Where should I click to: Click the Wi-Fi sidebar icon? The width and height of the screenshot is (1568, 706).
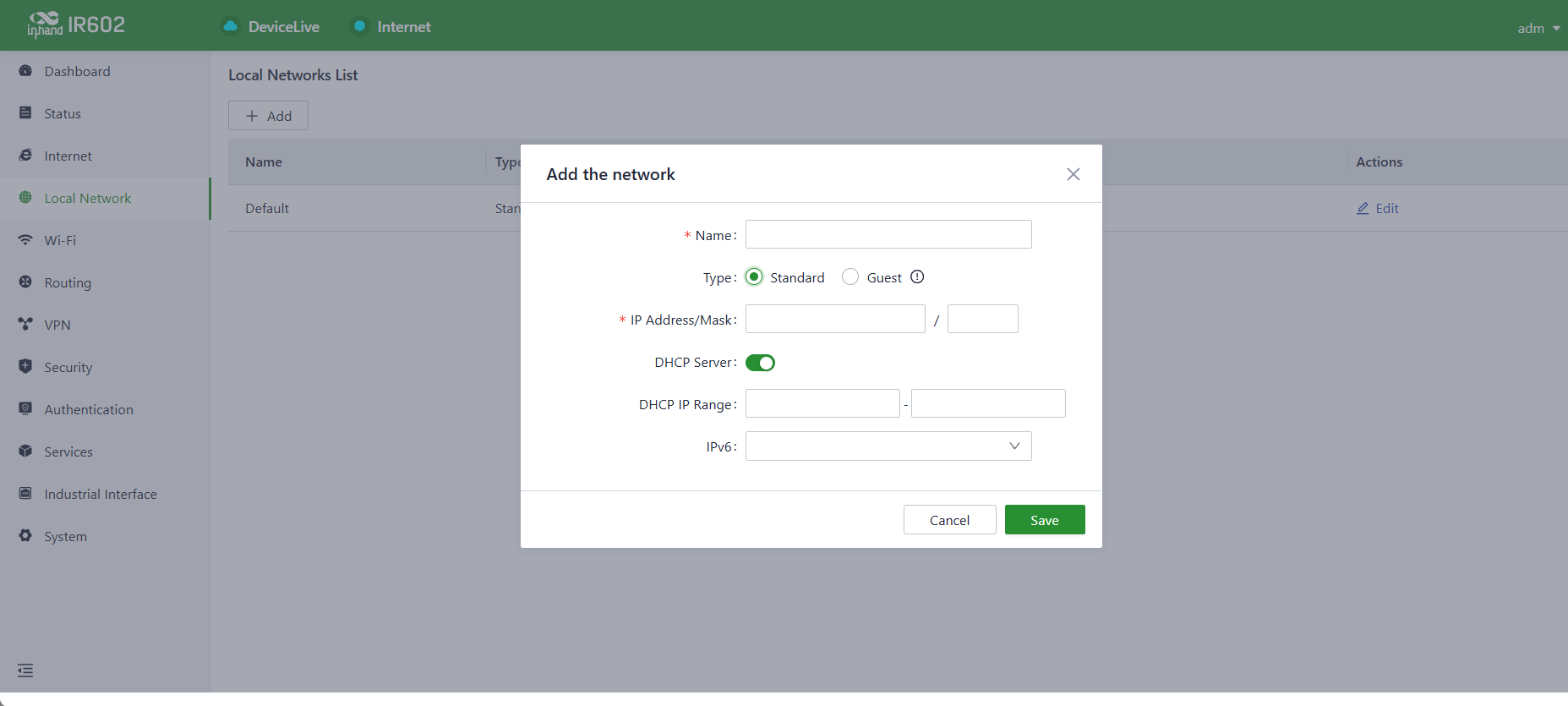tap(25, 240)
